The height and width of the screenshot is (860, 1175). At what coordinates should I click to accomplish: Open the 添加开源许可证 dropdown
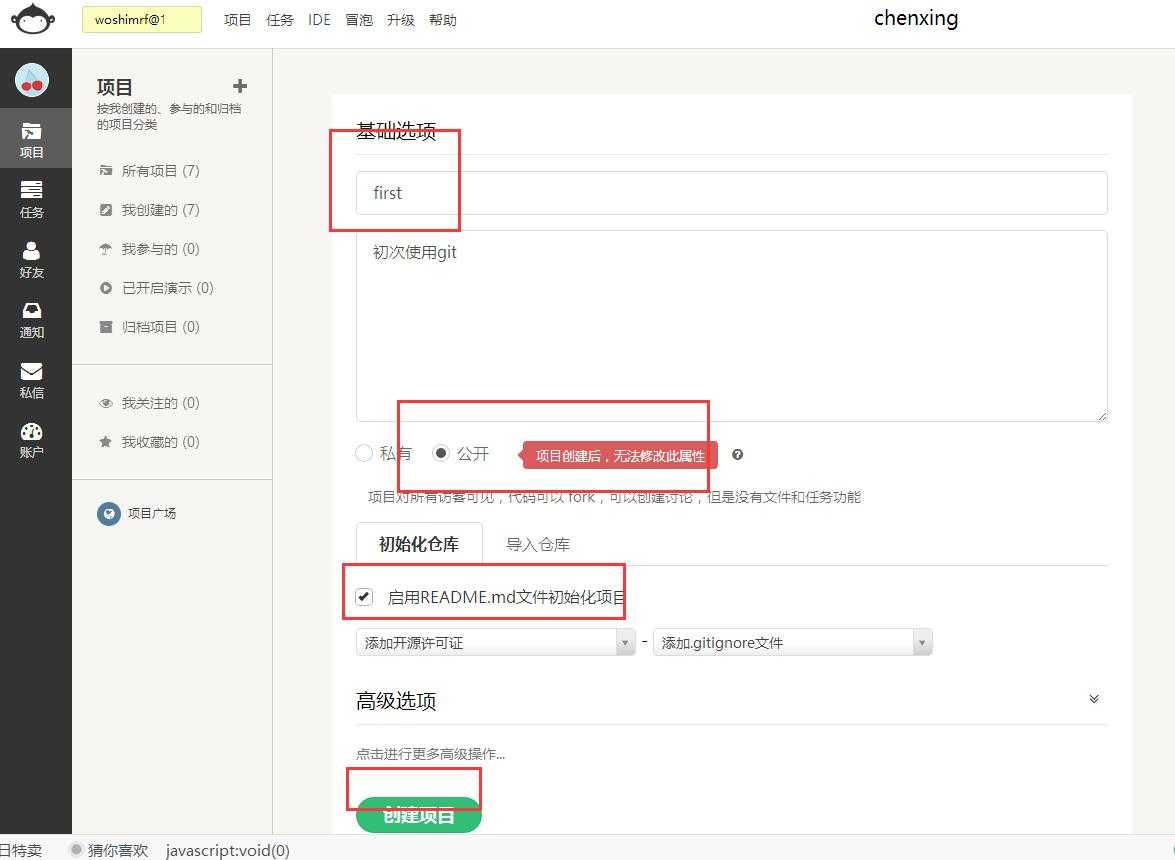click(495, 642)
